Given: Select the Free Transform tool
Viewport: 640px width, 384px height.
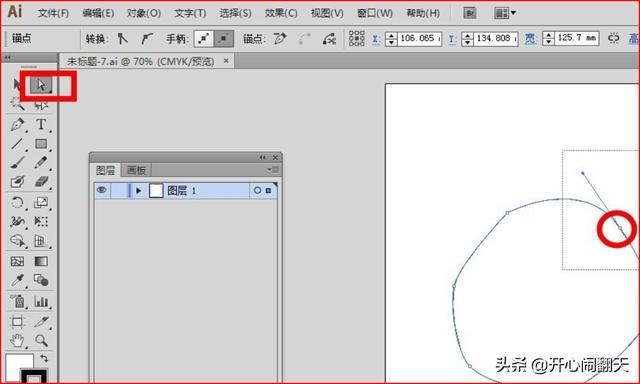Looking at the screenshot, I should [x=41, y=222].
